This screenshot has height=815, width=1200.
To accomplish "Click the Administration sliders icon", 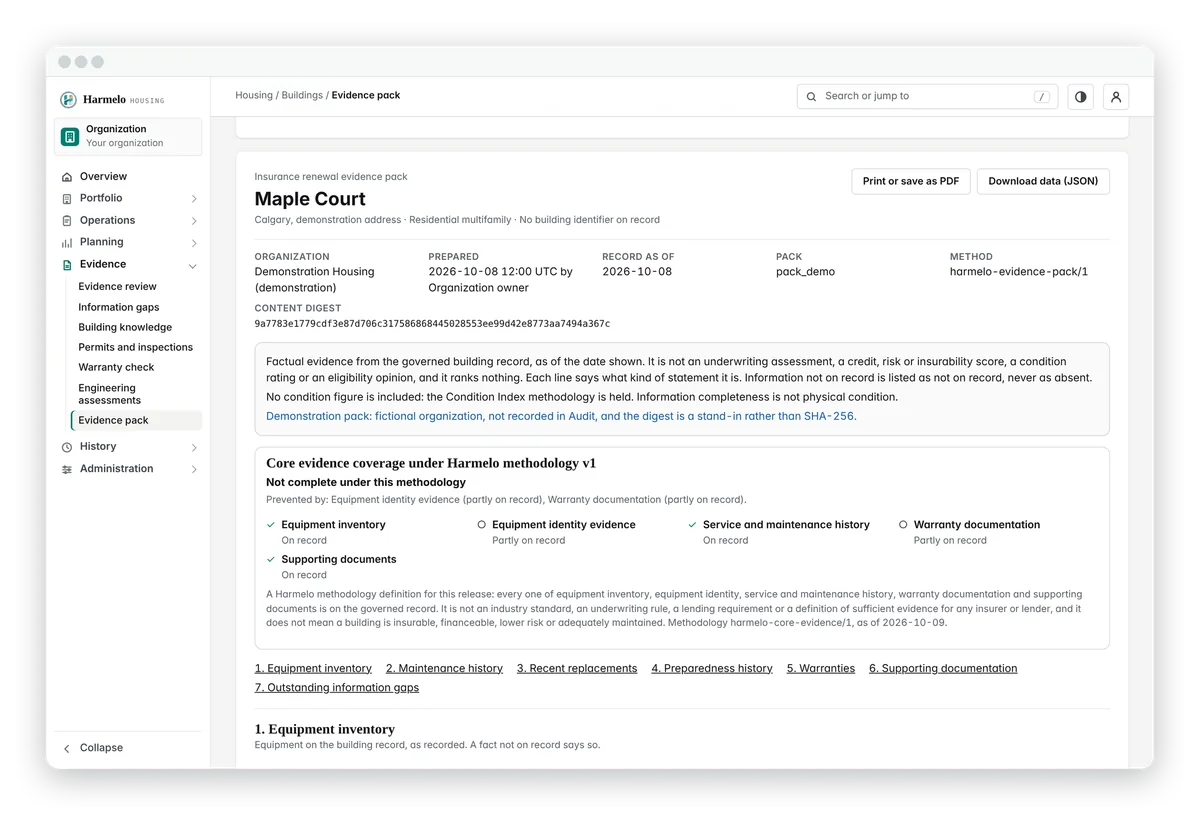I will coord(67,469).
